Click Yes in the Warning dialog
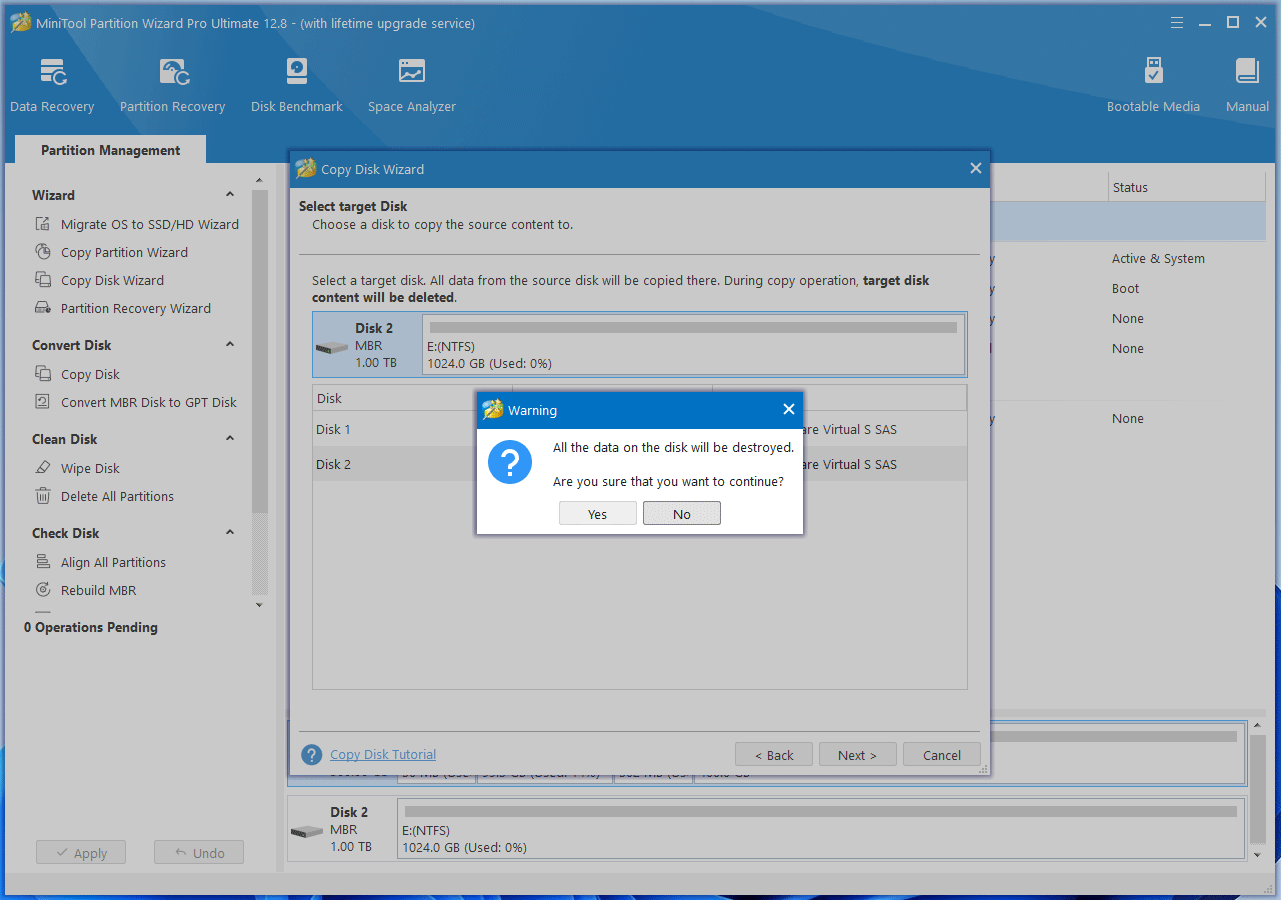Viewport: 1281px width, 900px height. [x=597, y=514]
